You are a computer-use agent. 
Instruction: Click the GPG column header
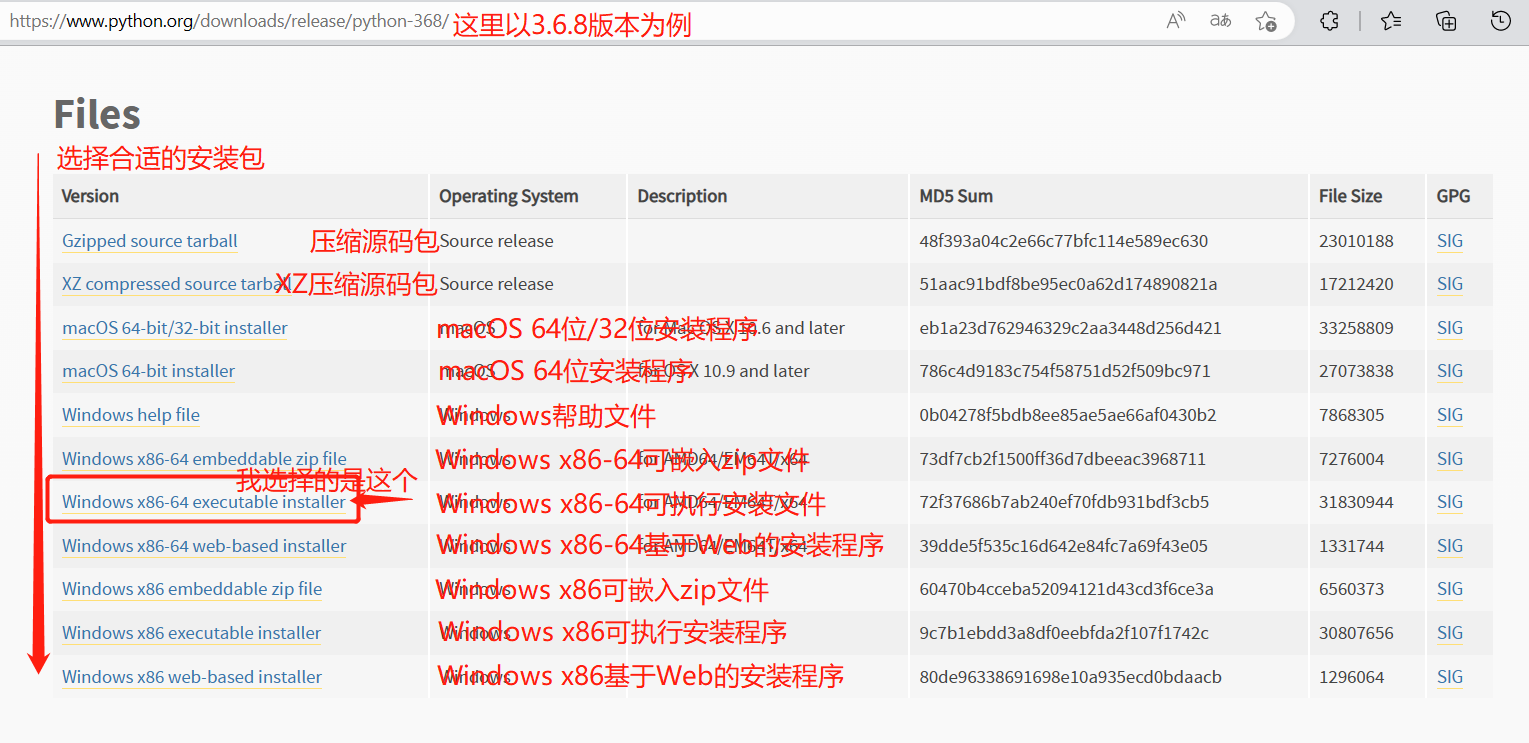pyautogui.click(x=1454, y=196)
